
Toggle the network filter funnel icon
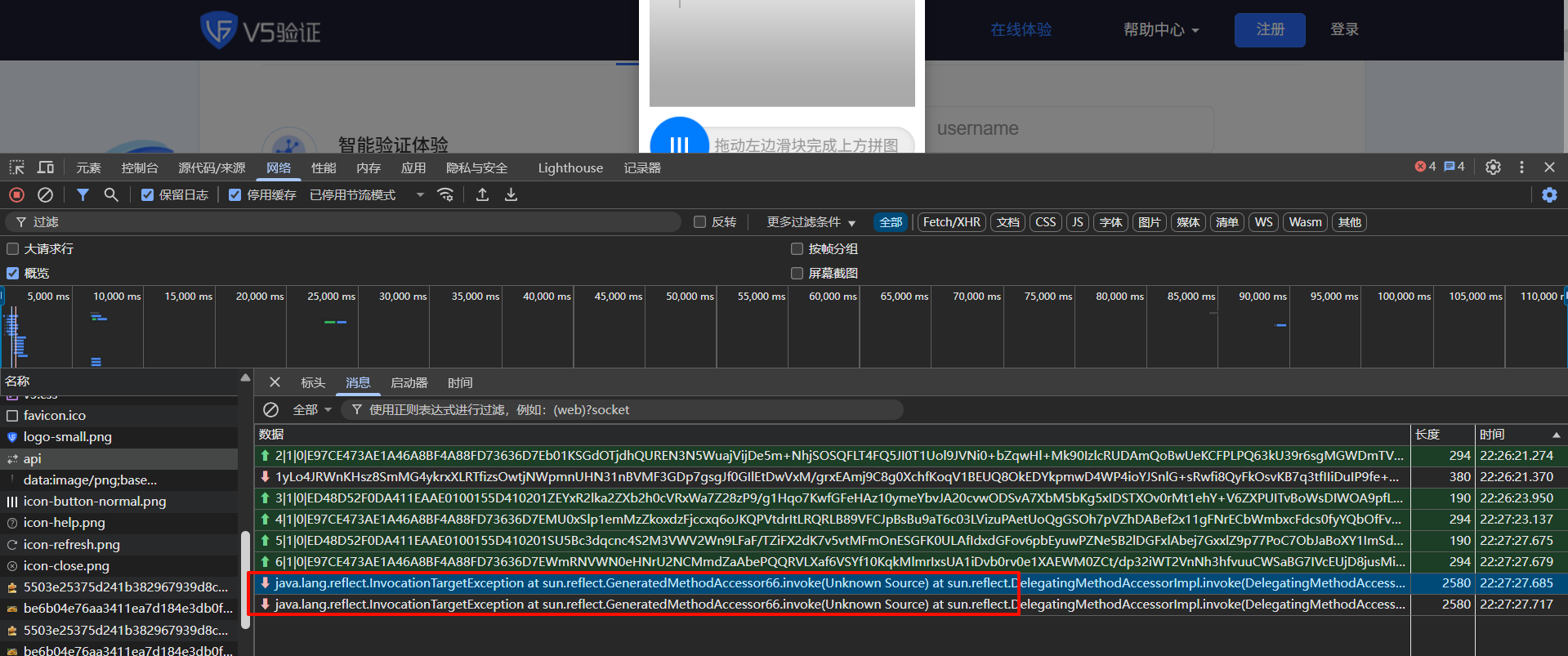(83, 195)
